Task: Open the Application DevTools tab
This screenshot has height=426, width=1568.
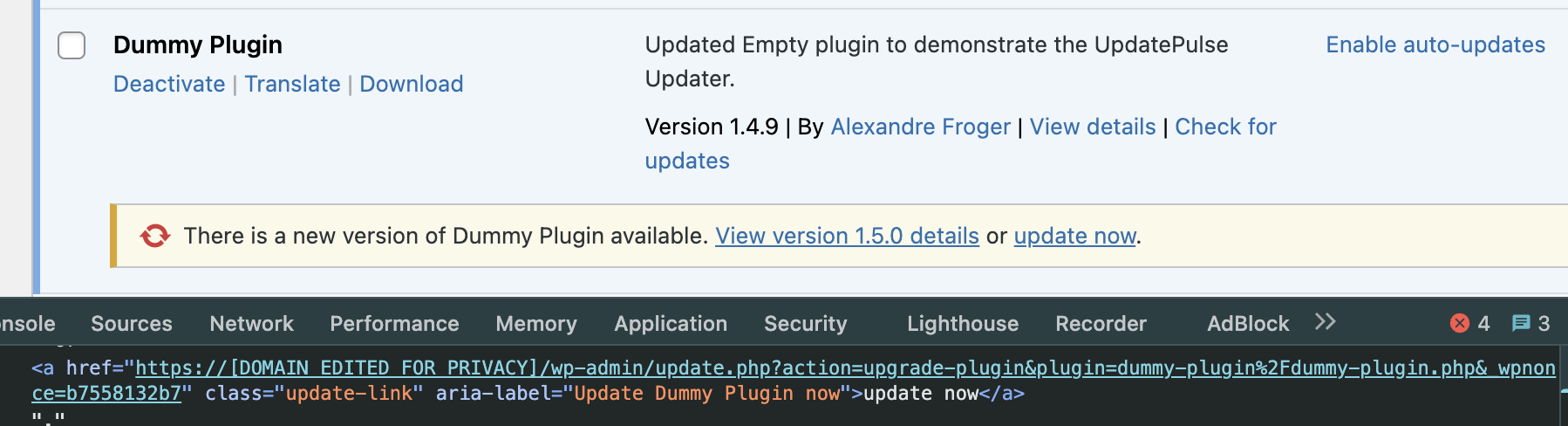Action: pos(671,324)
